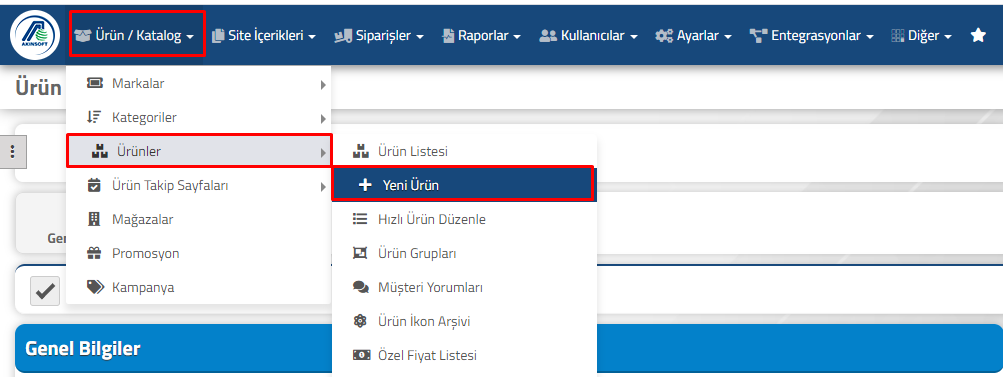Screen dimensions: 1003x377
Task: Expand the Siparişler dropdown
Action: 379,36
